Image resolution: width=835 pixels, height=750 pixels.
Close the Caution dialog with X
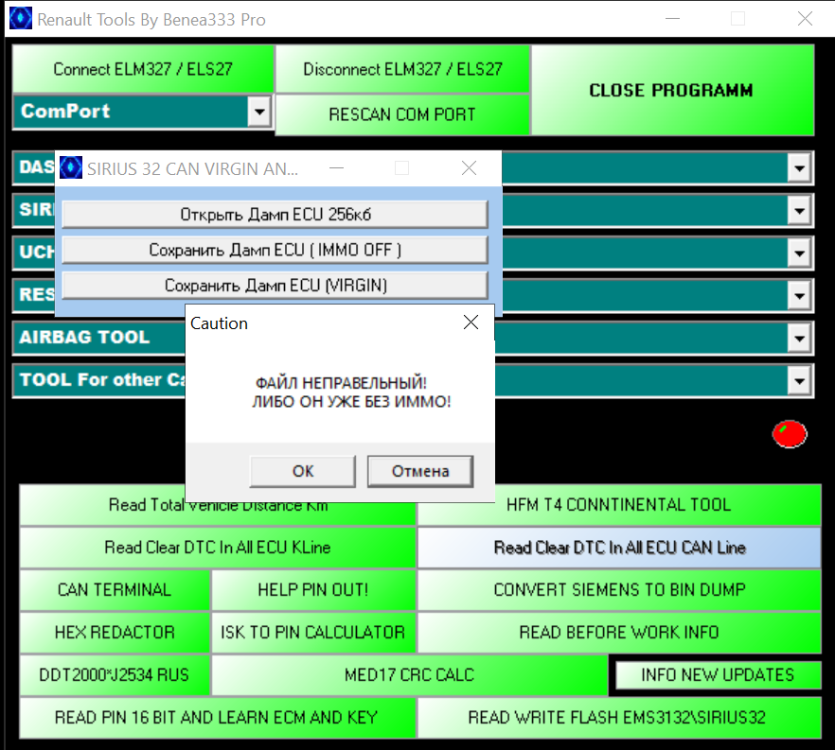[471, 322]
